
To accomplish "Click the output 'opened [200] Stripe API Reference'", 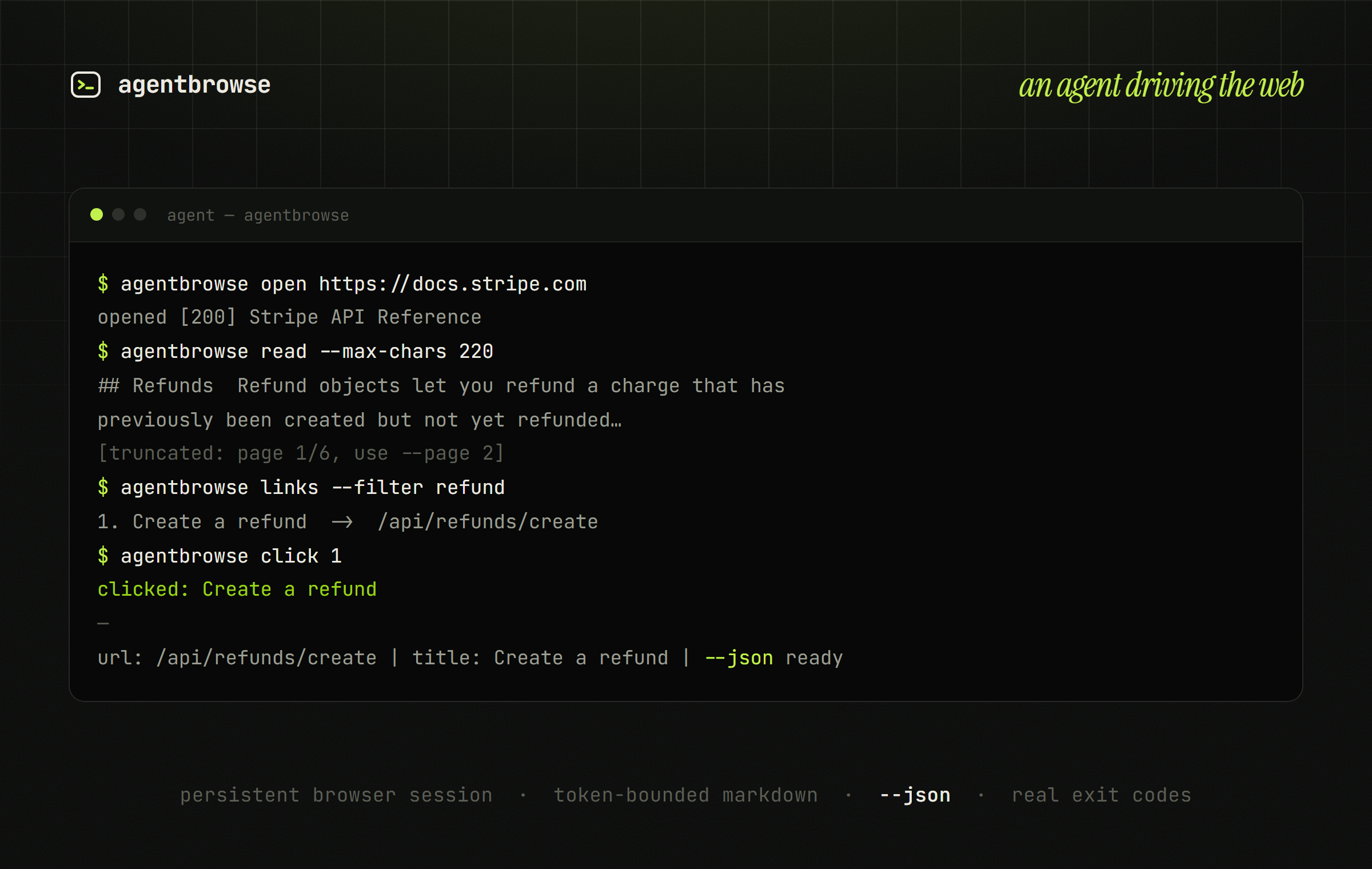I will (289, 317).
